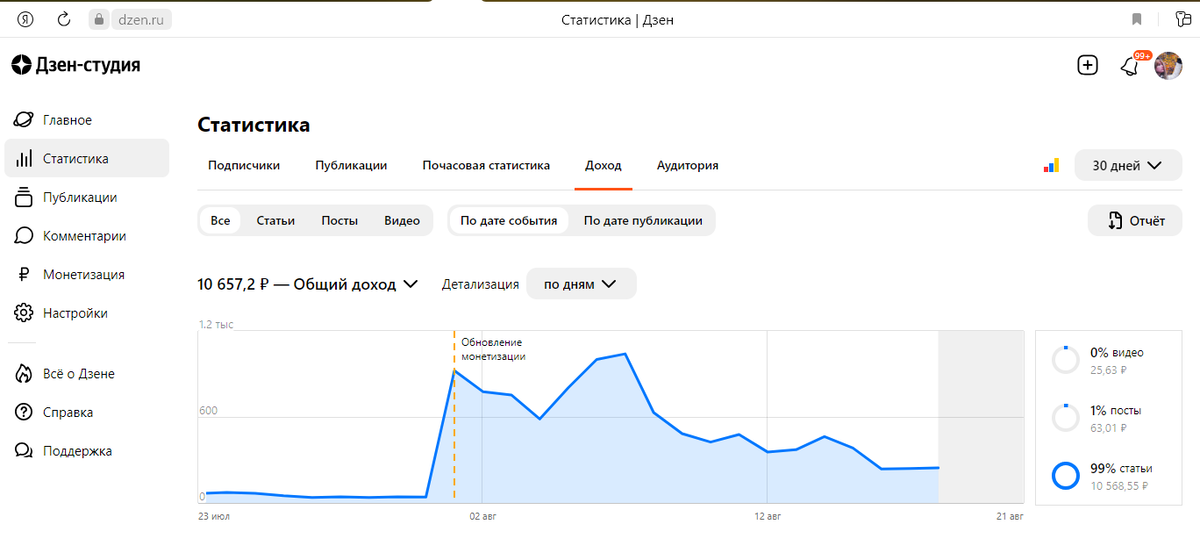Switch to the statistics Публикации tab
The image size is (1200, 553).
pyautogui.click(x=351, y=166)
